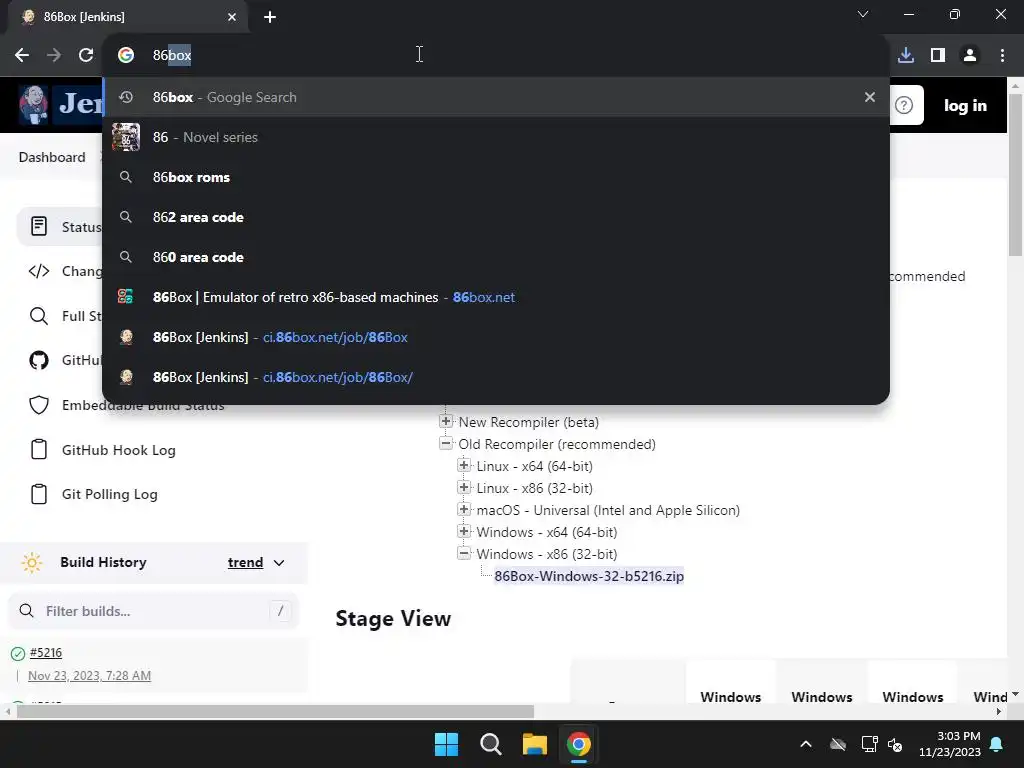Click the Chrome taskbar icon
Image resolution: width=1024 pixels, height=768 pixels.
point(578,744)
